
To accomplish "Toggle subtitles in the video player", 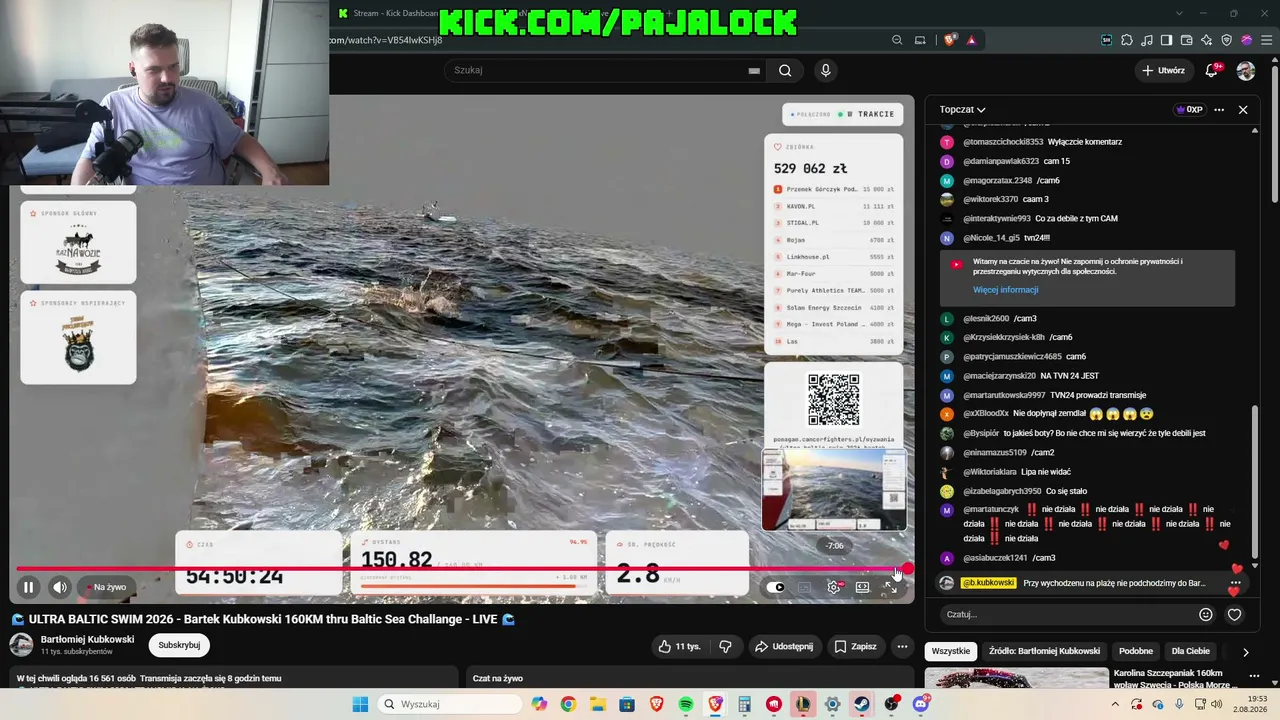I will (x=805, y=587).
